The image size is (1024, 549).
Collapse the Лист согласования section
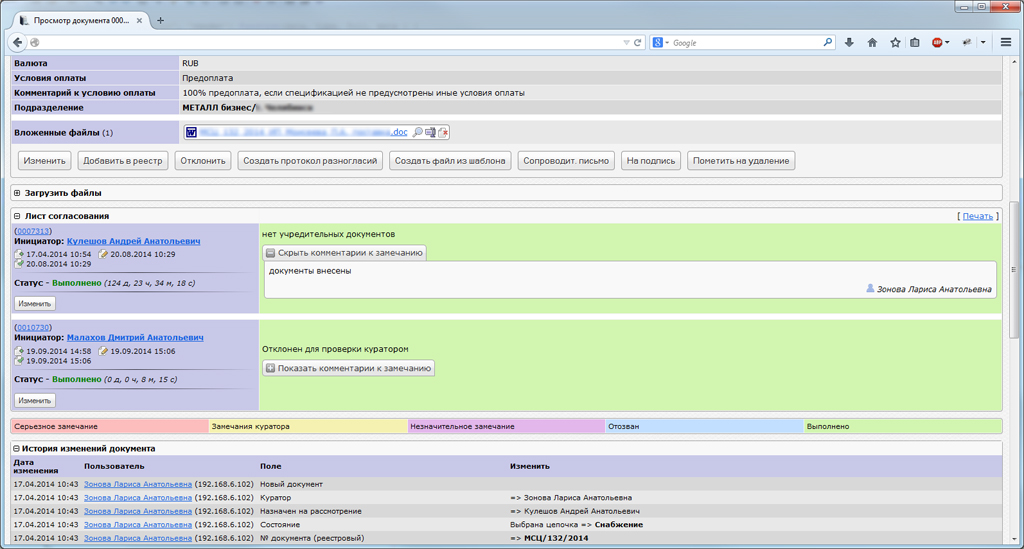(18, 216)
